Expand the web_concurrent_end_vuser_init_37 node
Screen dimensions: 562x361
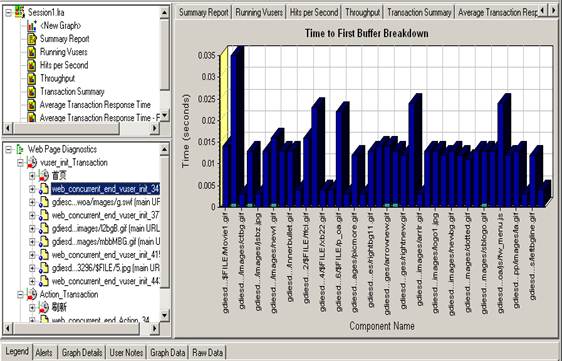pyautogui.click(x=32, y=215)
